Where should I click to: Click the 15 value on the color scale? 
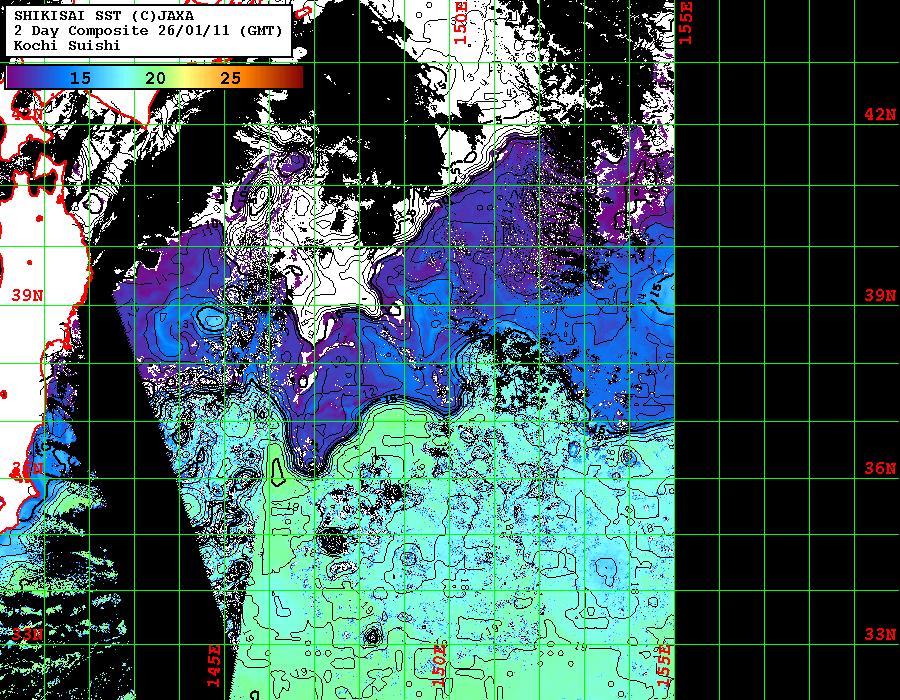coord(80,77)
